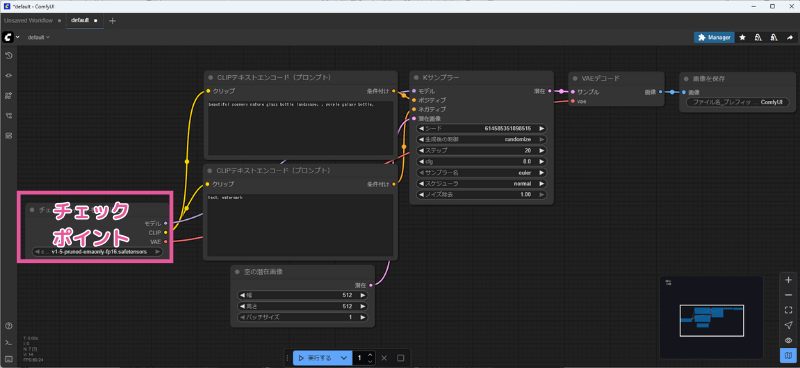This screenshot has height=368, width=800.
Task: Collapse the CLIP node with 'beautiful scenery' prompt
Action: [210, 78]
